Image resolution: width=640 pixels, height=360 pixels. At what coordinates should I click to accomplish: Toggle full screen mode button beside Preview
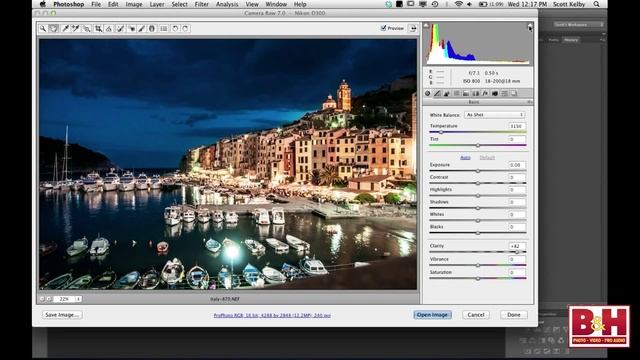[x=413, y=28]
